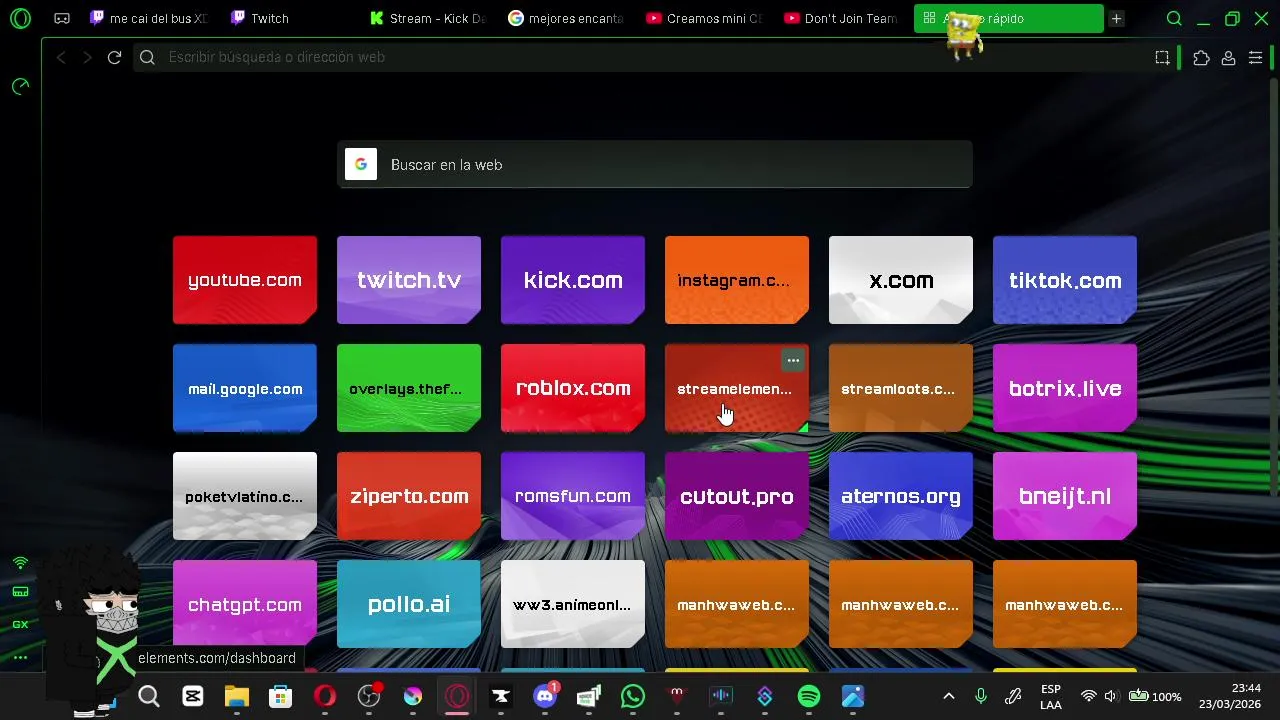The height and width of the screenshot is (720, 1280).
Task: Open the cutout.pro speed dial tile
Action: pos(737,496)
